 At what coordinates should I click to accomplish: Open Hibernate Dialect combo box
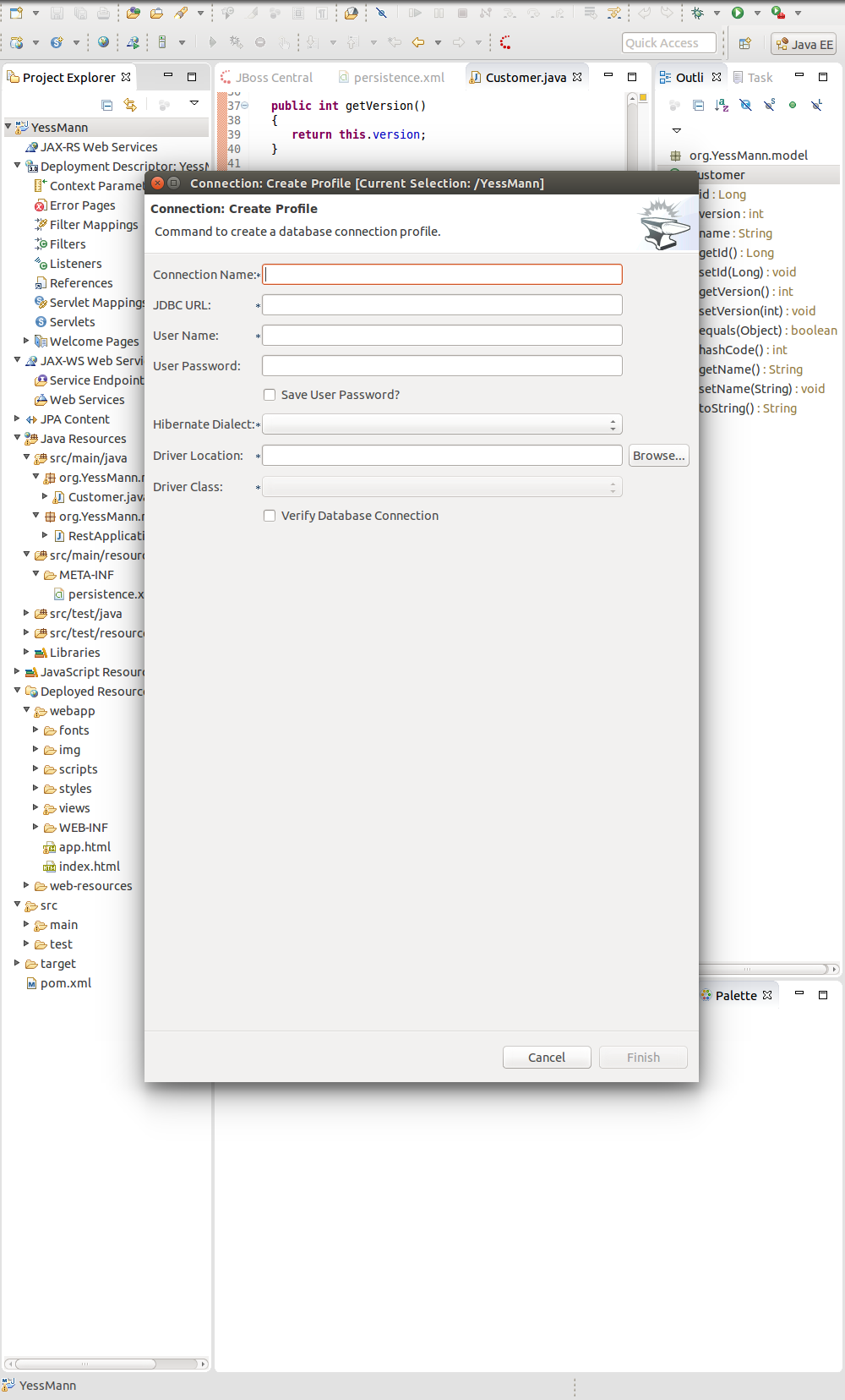(442, 424)
